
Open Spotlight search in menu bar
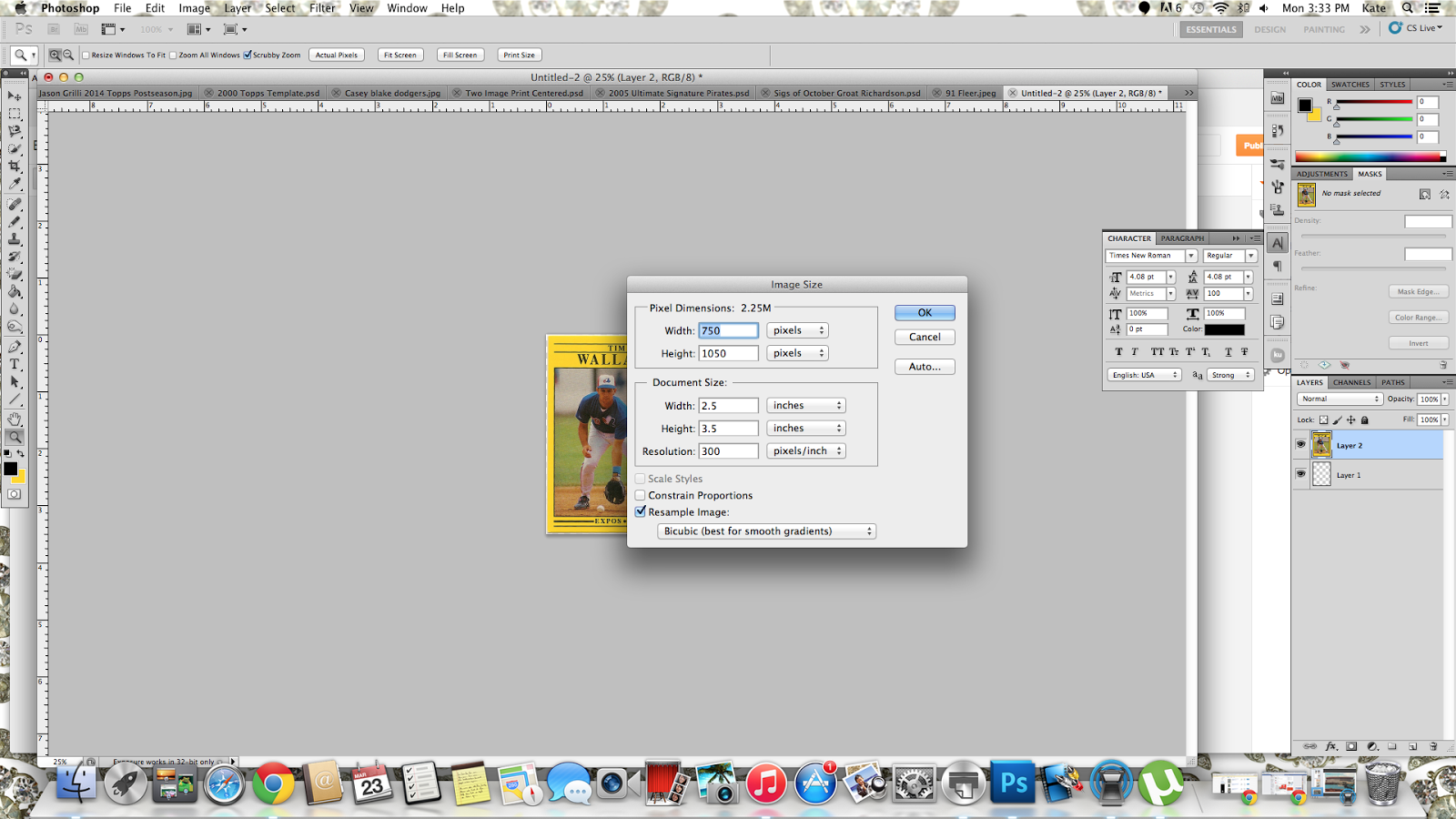click(1408, 8)
